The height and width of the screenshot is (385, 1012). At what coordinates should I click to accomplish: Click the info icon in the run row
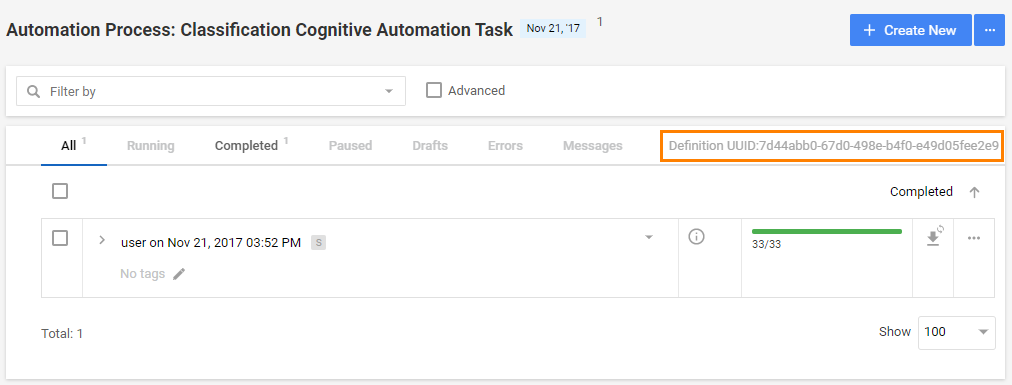tap(696, 237)
